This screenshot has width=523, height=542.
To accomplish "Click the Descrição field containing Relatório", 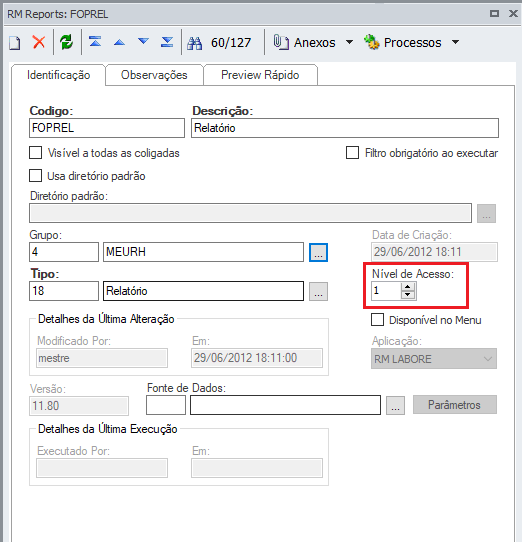I will [345, 128].
